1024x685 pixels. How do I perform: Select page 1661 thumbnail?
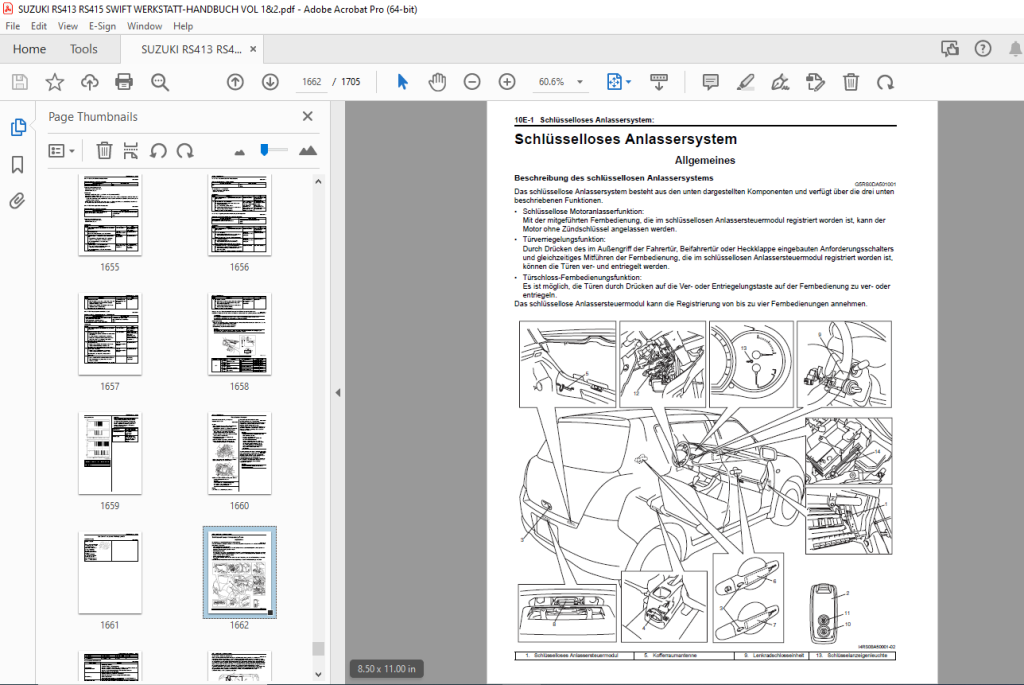pos(110,573)
